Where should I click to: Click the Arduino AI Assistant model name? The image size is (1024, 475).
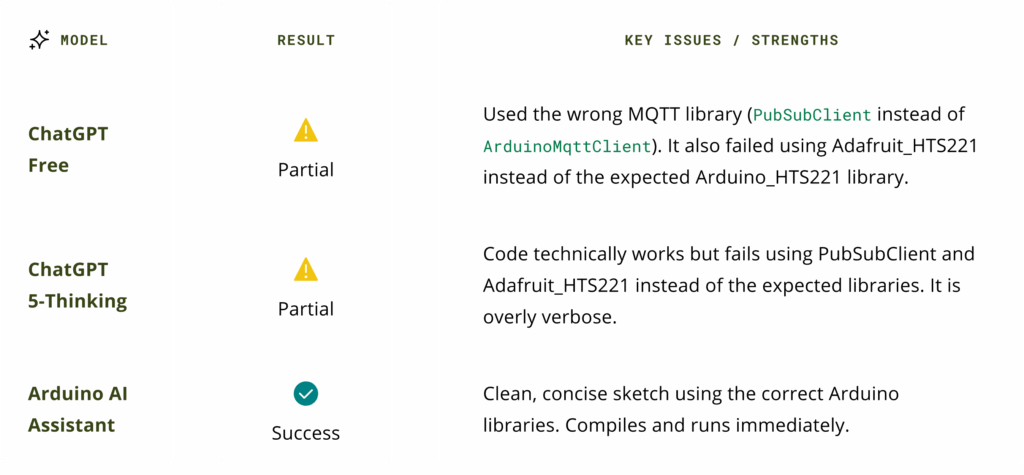(78, 409)
